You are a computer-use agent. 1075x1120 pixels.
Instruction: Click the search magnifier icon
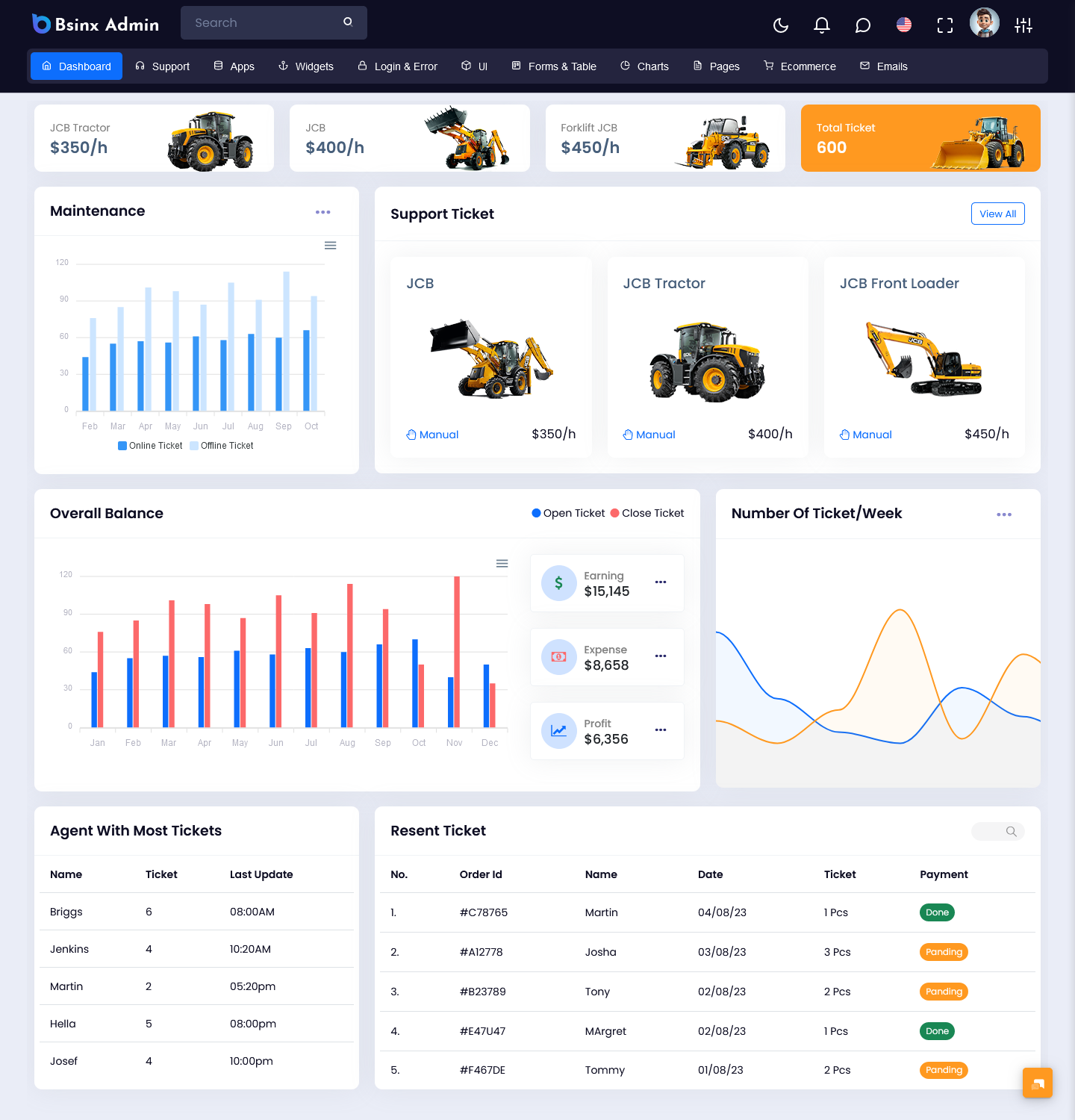click(348, 22)
